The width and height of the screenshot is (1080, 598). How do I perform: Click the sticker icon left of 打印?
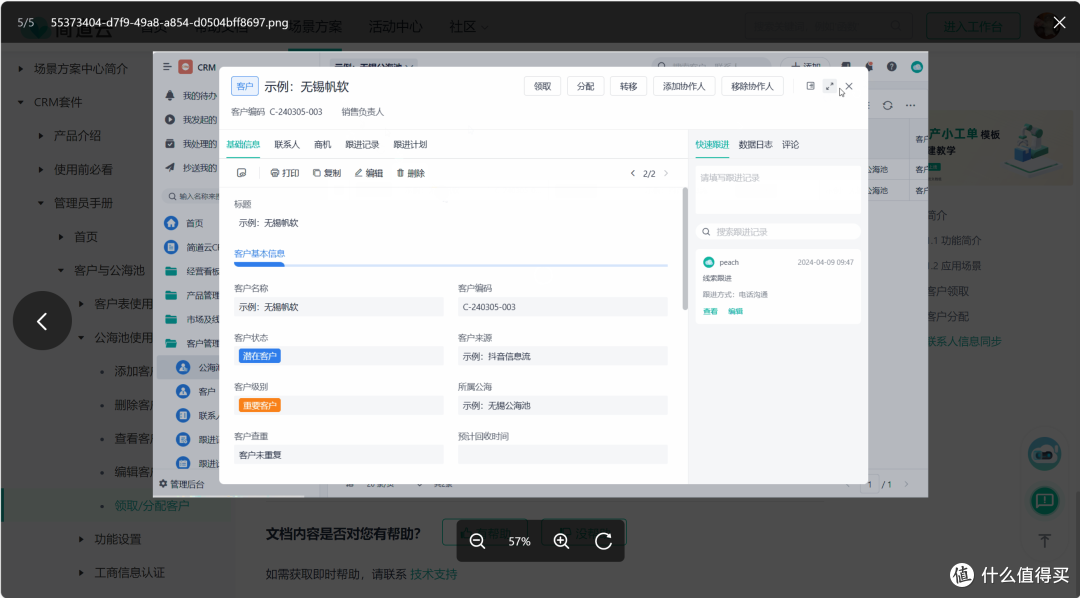pyautogui.click(x=241, y=174)
